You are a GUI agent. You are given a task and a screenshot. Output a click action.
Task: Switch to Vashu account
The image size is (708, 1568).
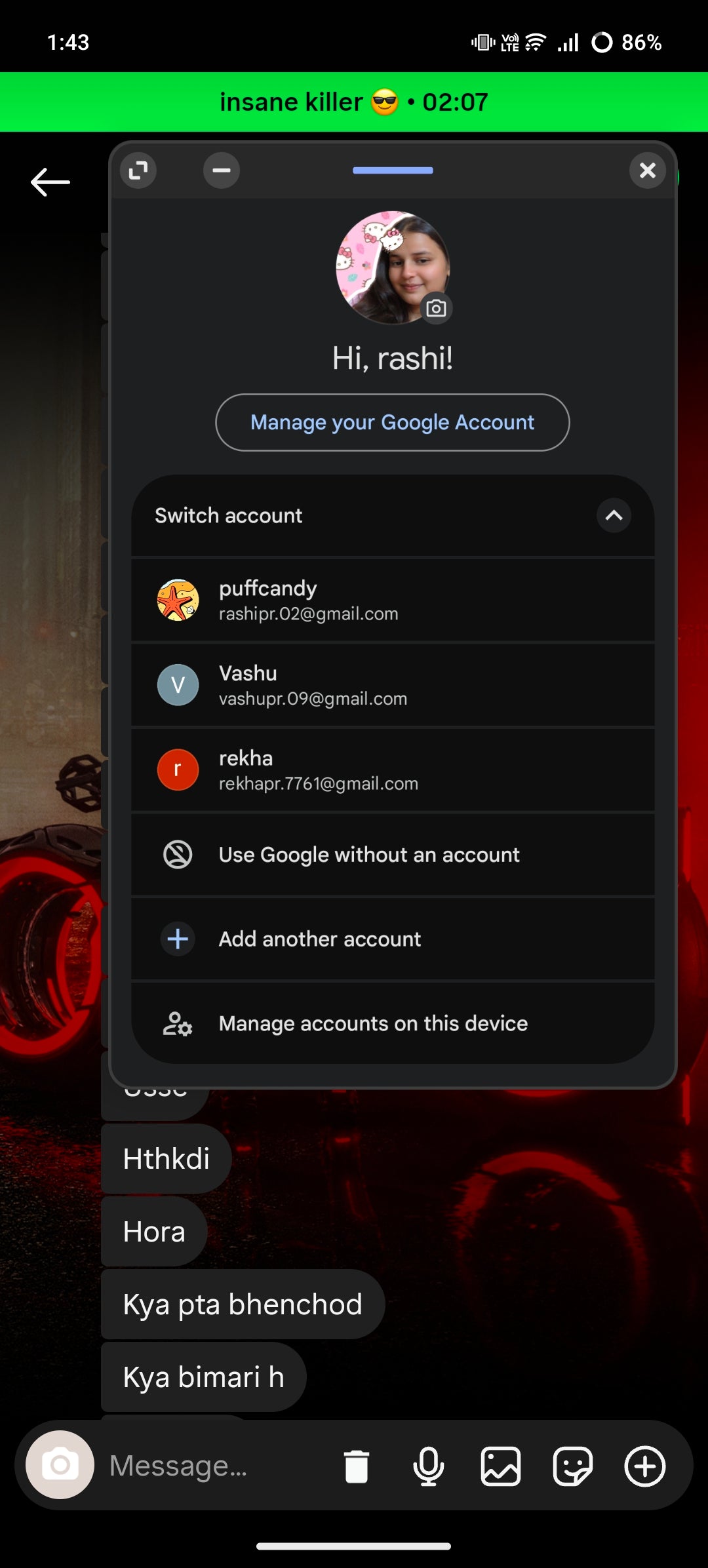pyautogui.click(x=392, y=685)
